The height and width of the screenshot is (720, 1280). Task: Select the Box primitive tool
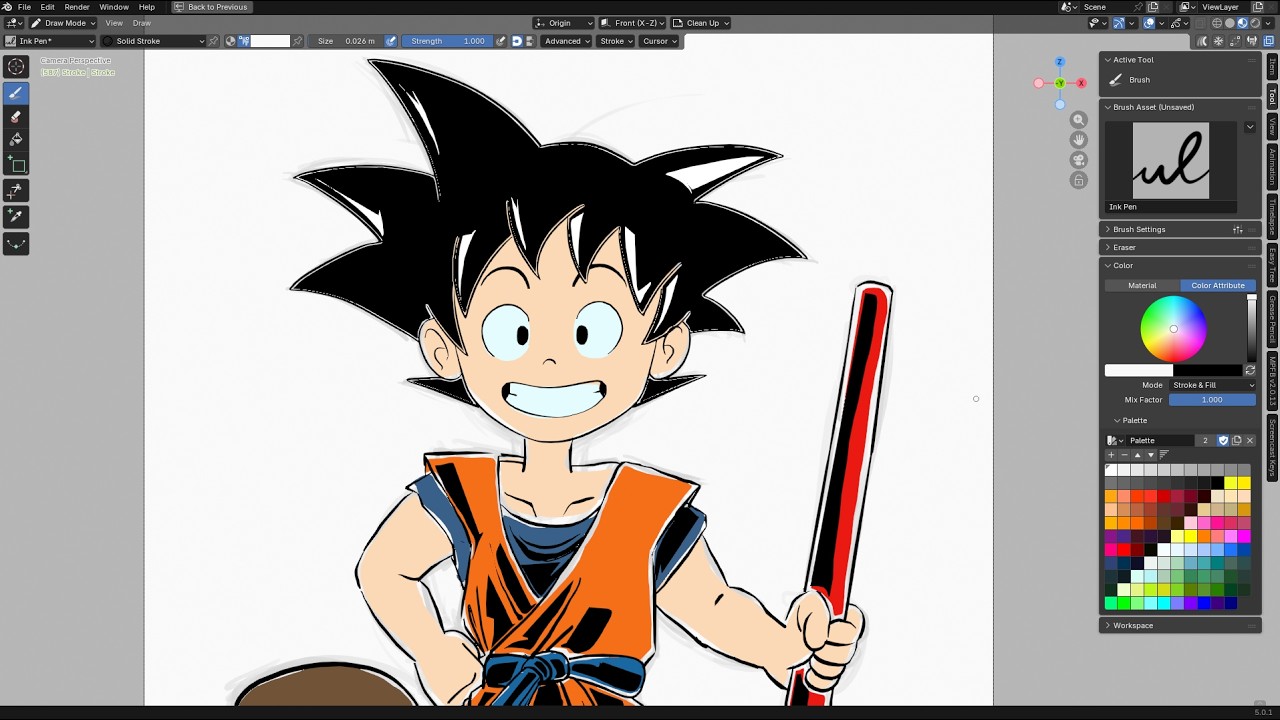pyautogui.click(x=16, y=165)
